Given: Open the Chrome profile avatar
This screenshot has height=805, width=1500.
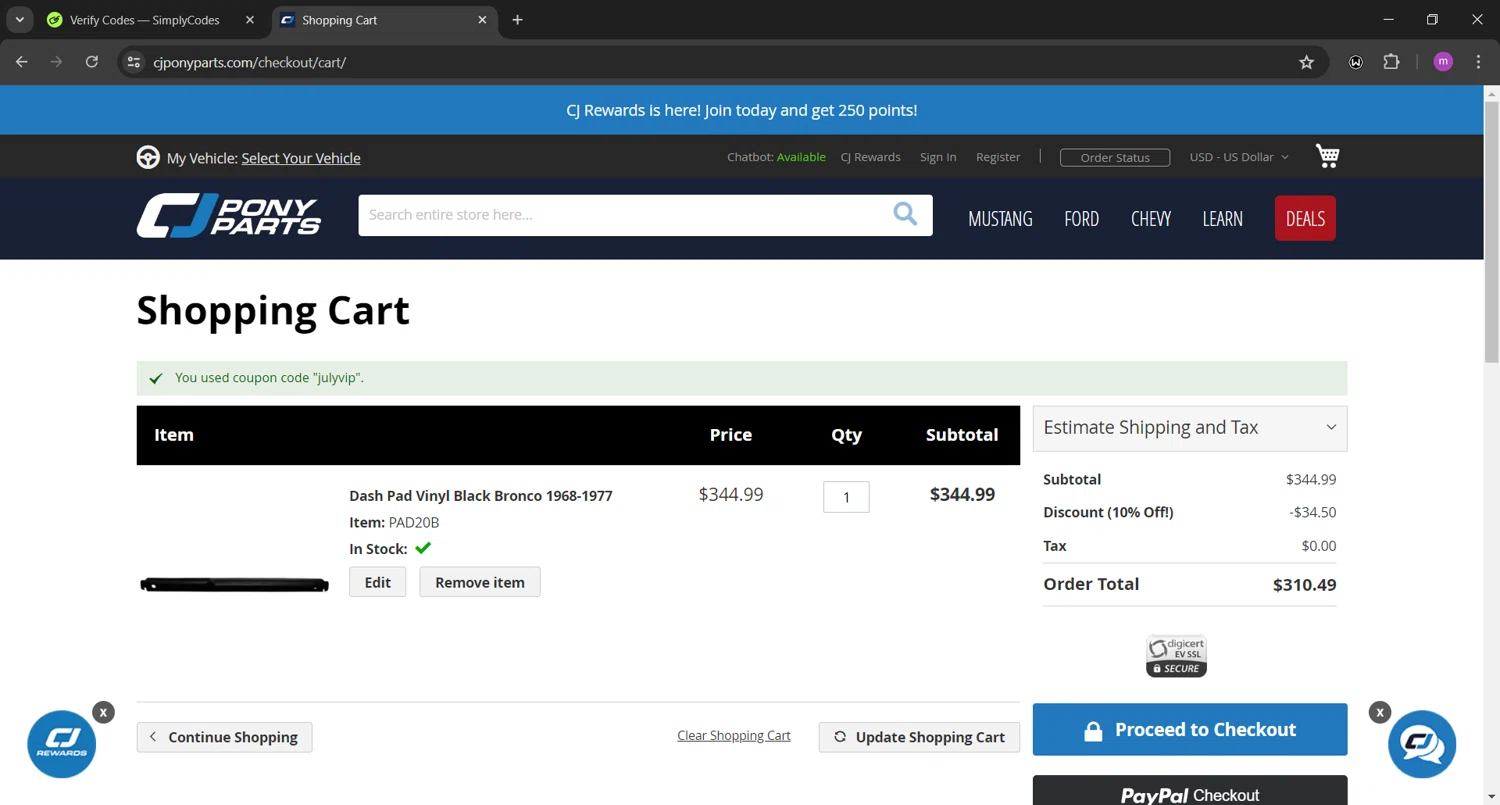Looking at the screenshot, I should 1442,62.
